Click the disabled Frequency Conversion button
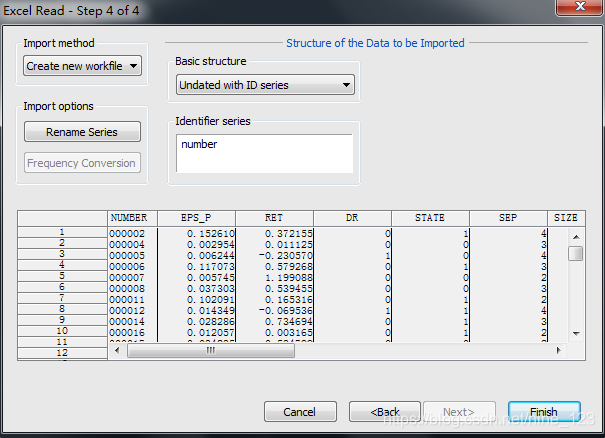The height and width of the screenshot is (438, 605). click(82, 163)
